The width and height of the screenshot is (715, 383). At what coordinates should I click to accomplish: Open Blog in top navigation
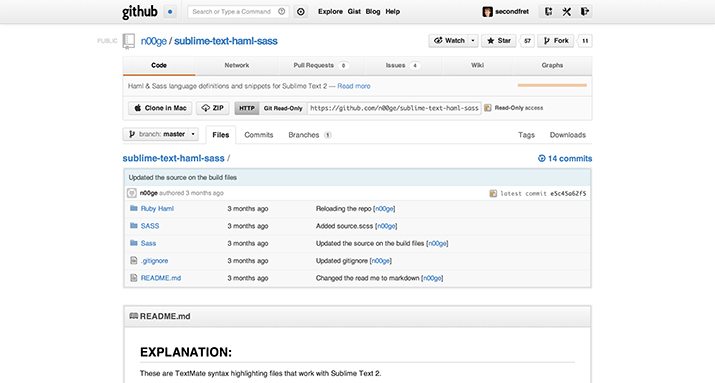click(x=373, y=12)
